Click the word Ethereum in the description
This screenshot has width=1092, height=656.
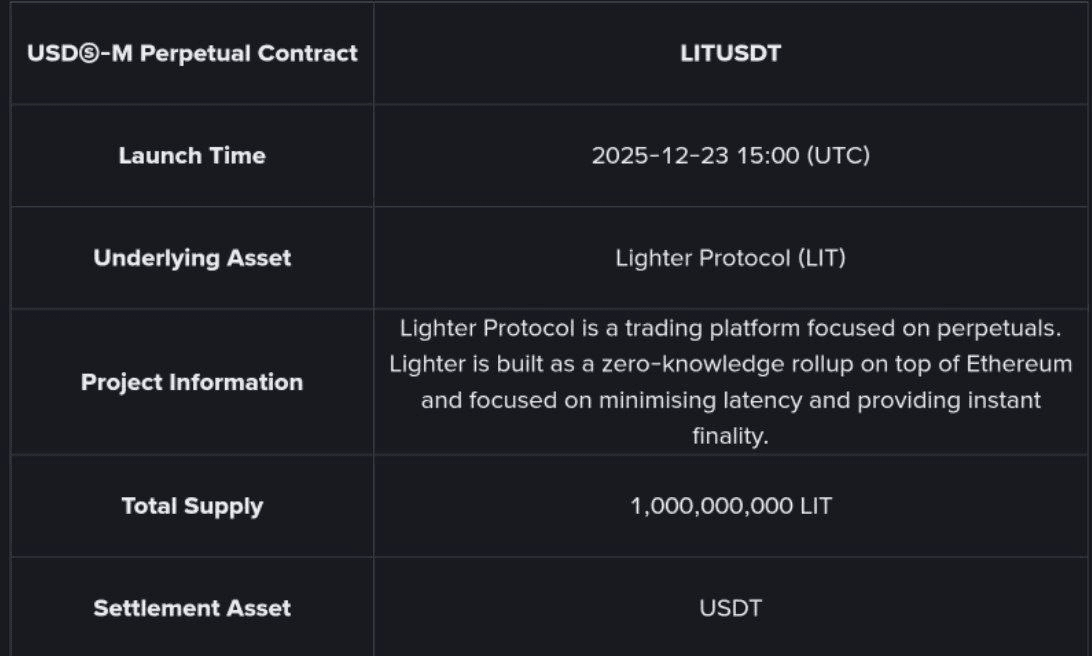[x=1019, y=364]
